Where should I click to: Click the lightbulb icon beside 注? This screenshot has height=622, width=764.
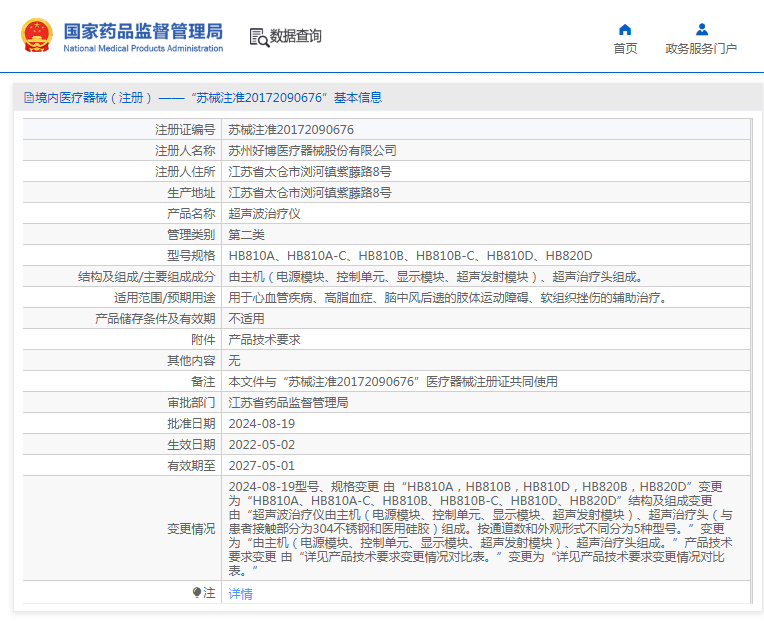(197, 592)
